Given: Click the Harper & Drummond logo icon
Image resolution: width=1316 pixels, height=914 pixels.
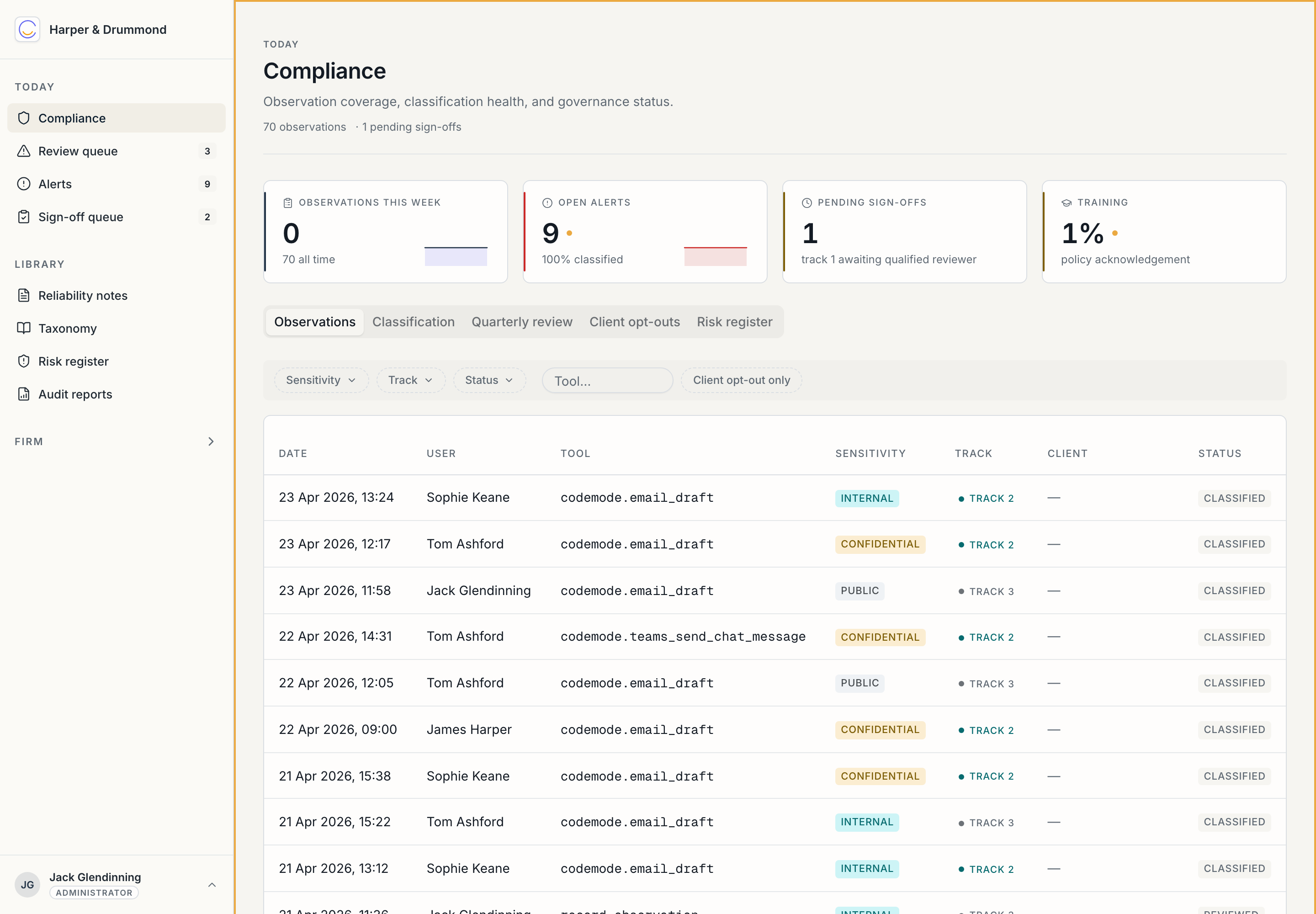Looking at the screenshot, I should [x=27, y=29].
